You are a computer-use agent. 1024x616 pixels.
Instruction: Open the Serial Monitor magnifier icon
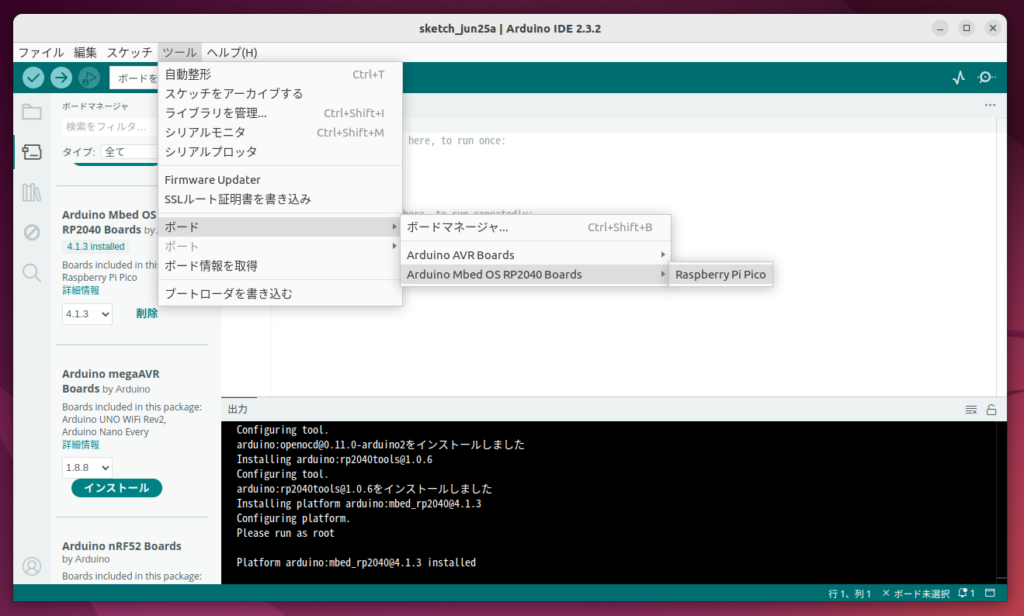tap(986, 78)
